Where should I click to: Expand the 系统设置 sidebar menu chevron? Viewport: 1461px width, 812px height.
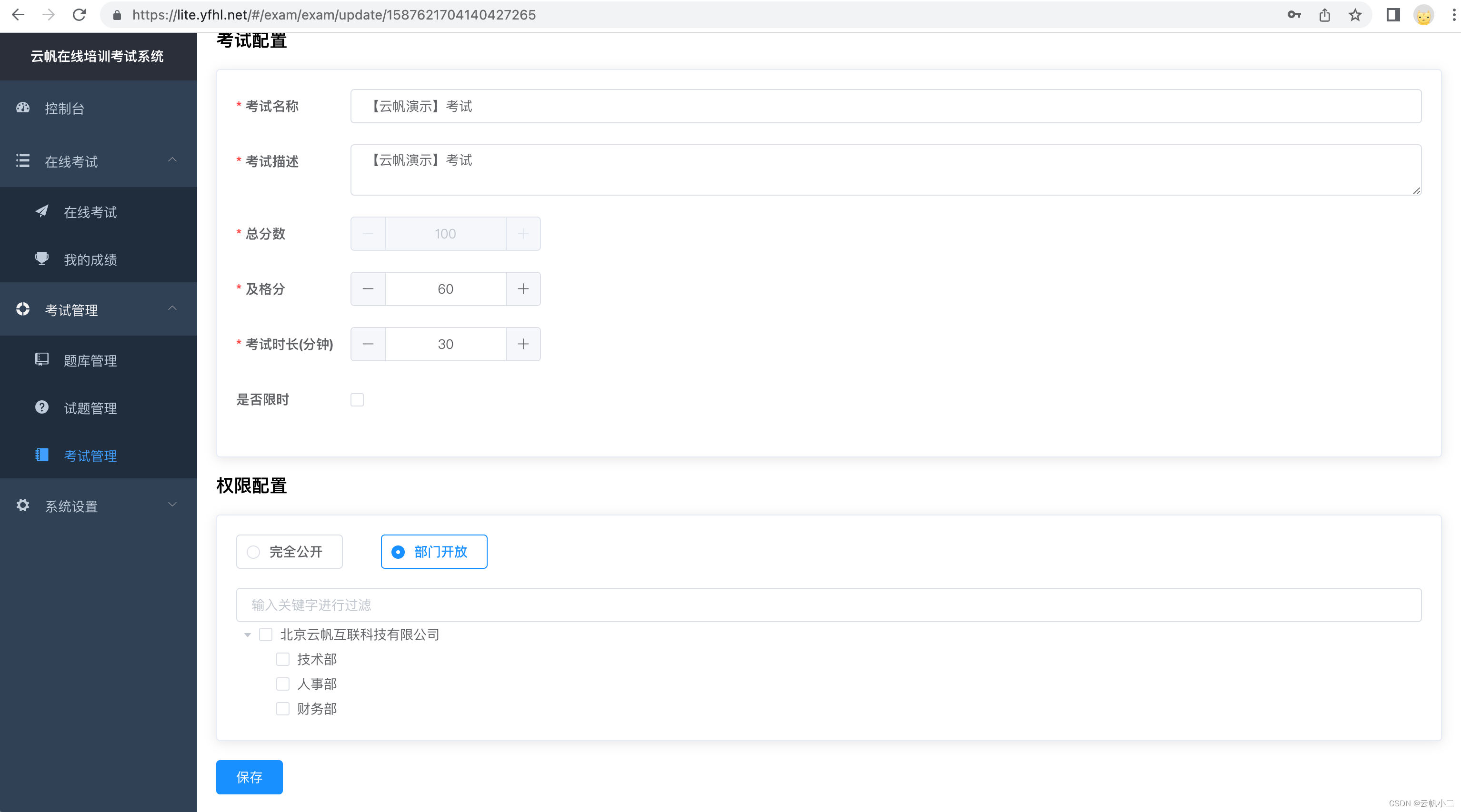click(x=172, y=505)
